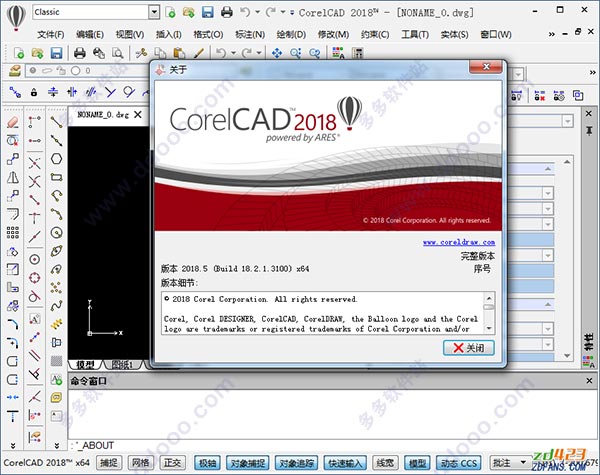Close the properties palette panel
The width and height of the screenshot is (600, 475).
589,114
